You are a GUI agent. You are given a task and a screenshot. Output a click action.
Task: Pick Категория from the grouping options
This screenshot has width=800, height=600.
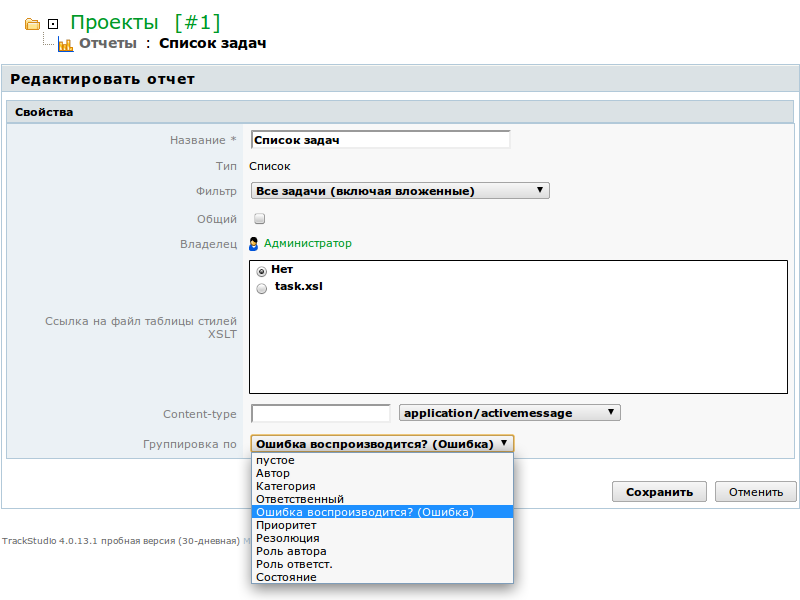coord(286,486)
